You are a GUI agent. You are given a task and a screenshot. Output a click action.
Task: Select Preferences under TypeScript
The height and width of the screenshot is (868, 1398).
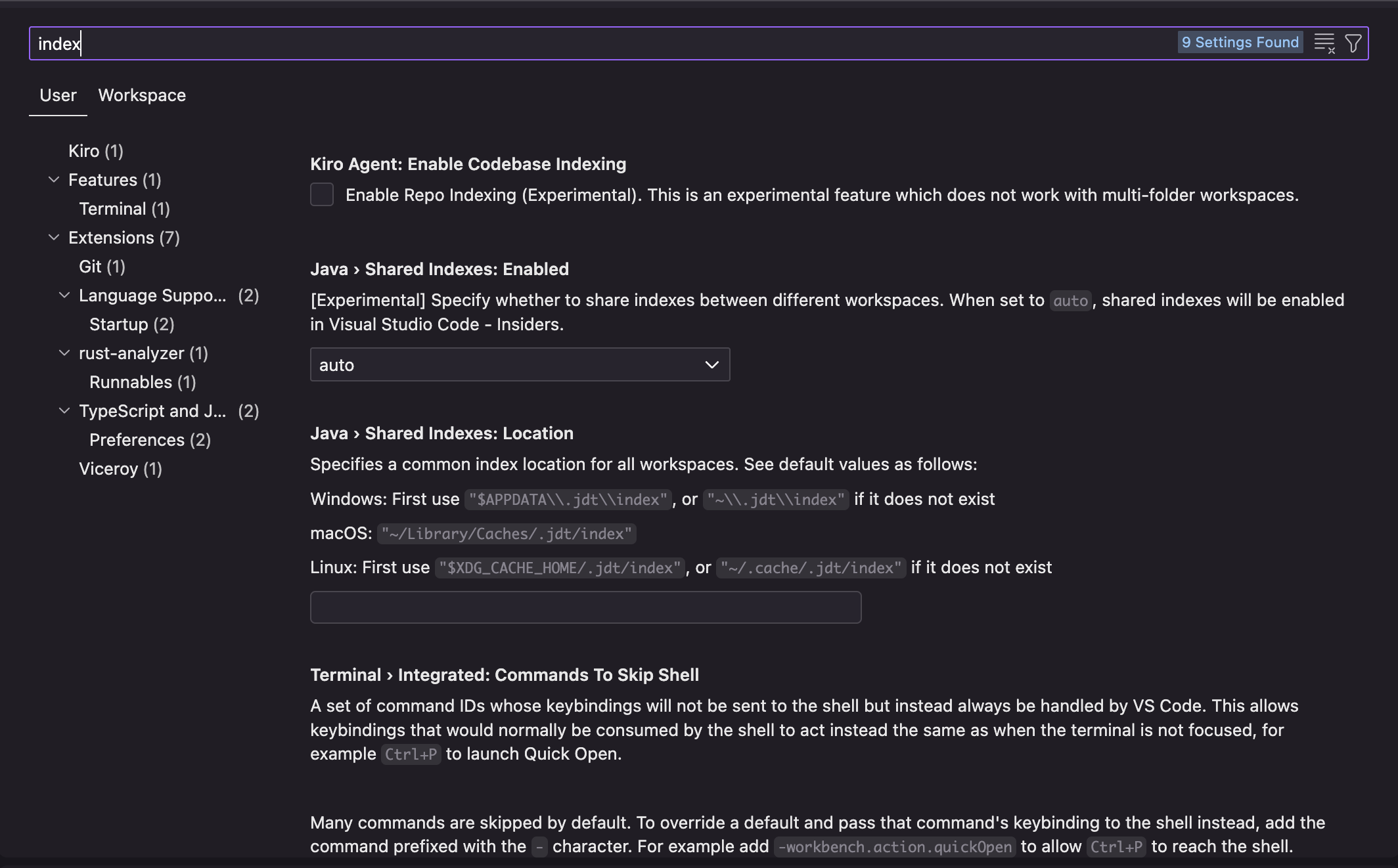149,439
